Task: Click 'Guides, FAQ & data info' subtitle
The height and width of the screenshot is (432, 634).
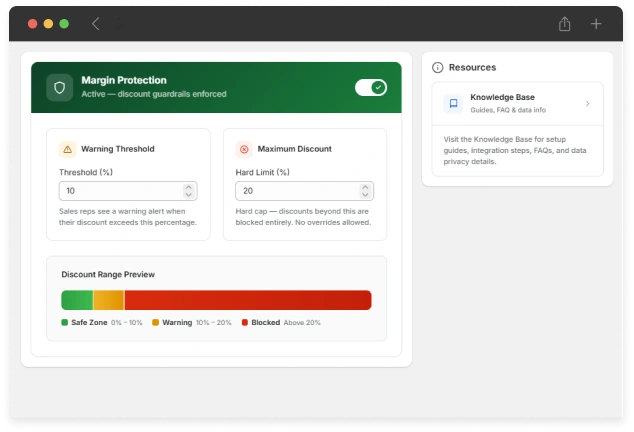Action: coord(508,110)
